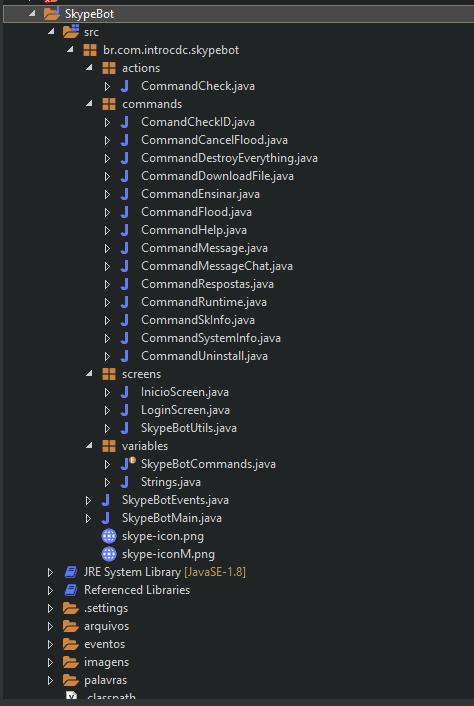
Task: Expand the palavras folder
Action: [x=50, y=680]
